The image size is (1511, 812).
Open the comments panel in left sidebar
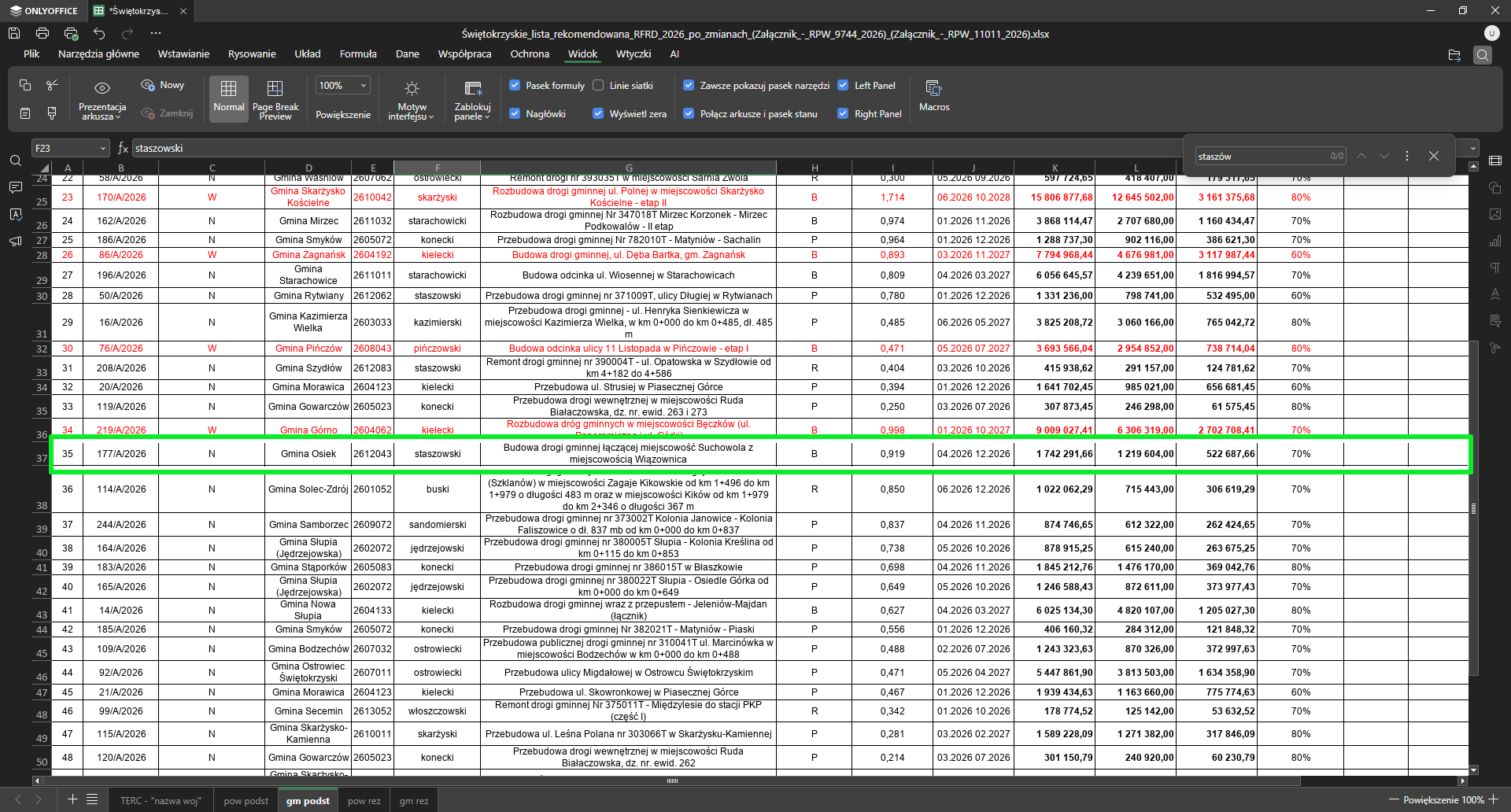(x=15, y=187)
